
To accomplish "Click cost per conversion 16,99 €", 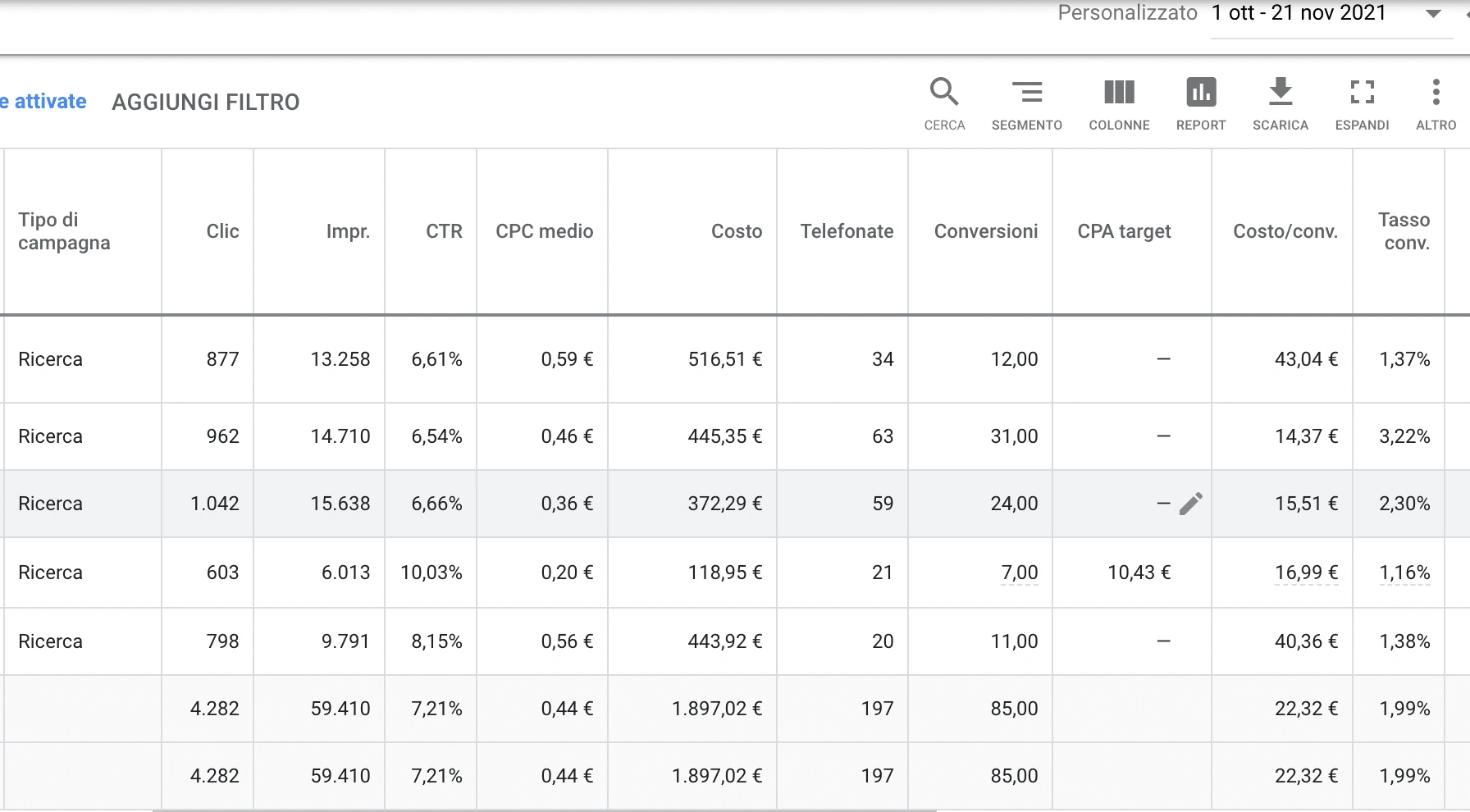I will click(x=1307, y=573).
